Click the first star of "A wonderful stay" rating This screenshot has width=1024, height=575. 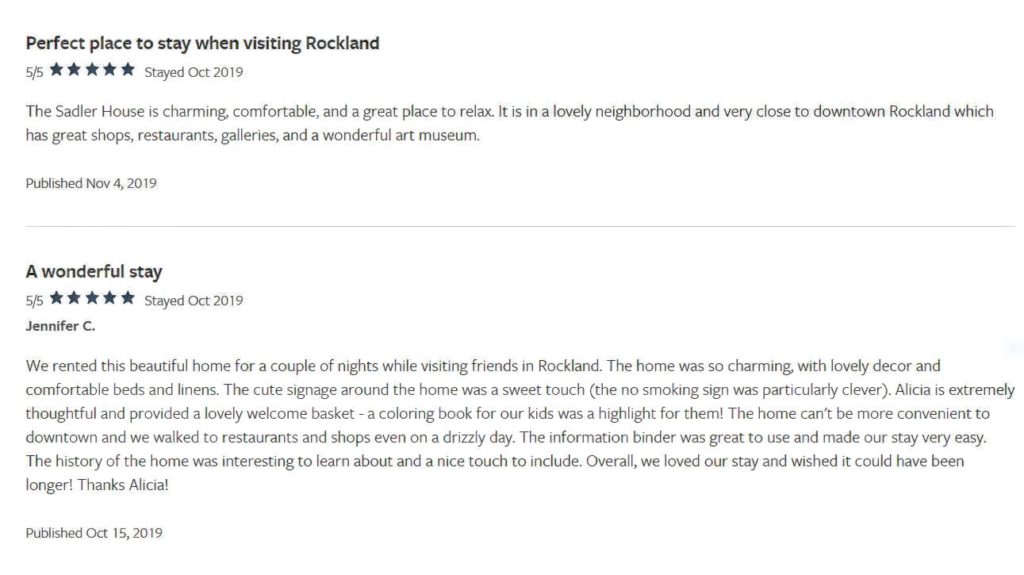57,298
